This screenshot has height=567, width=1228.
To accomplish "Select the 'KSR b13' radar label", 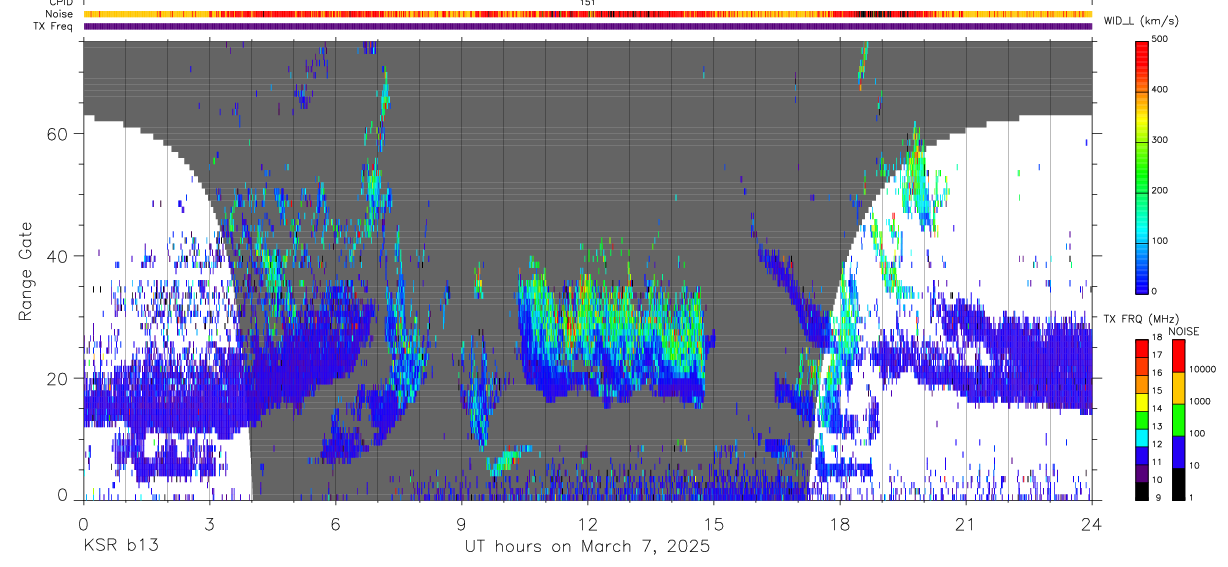I will (121, 546).
